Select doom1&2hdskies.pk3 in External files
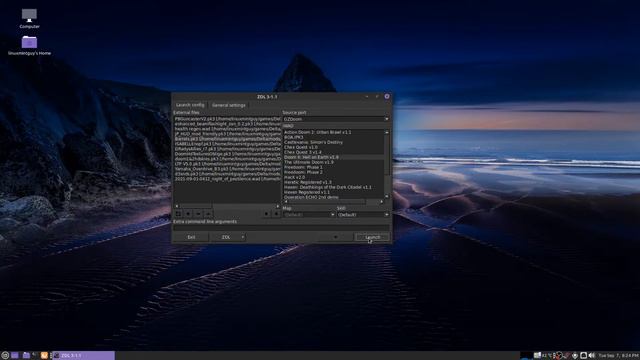This screenshot has width=640, height=360. point(227,159)
